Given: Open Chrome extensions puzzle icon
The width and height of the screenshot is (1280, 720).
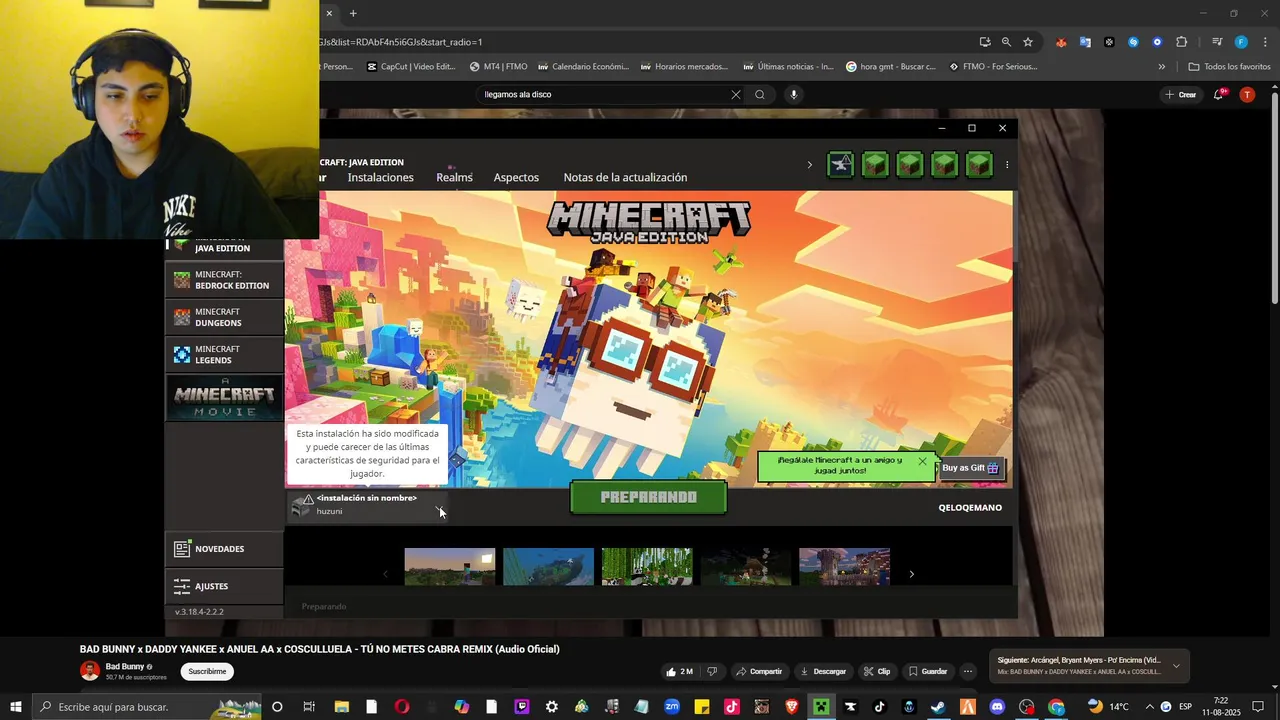Looking at the screenshot, I should 1182,42.
